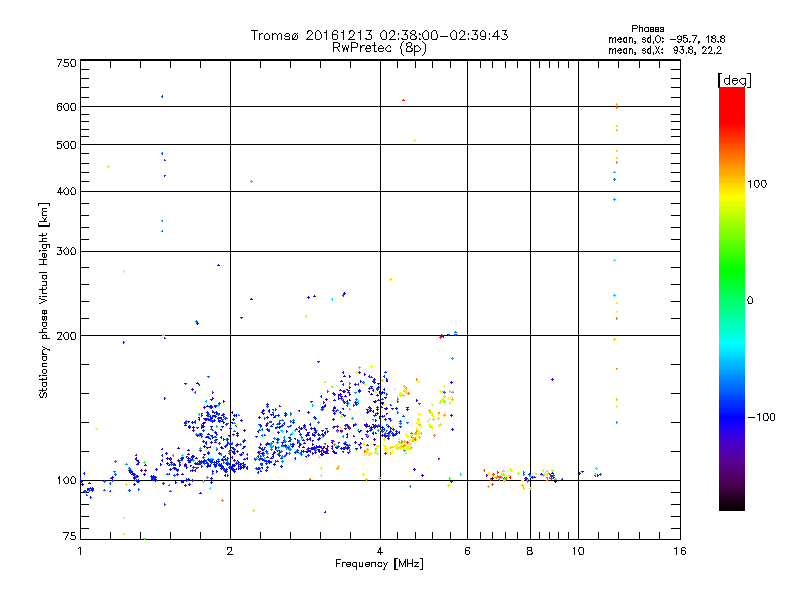Click y-axis label 200

[x=66, y=336]
